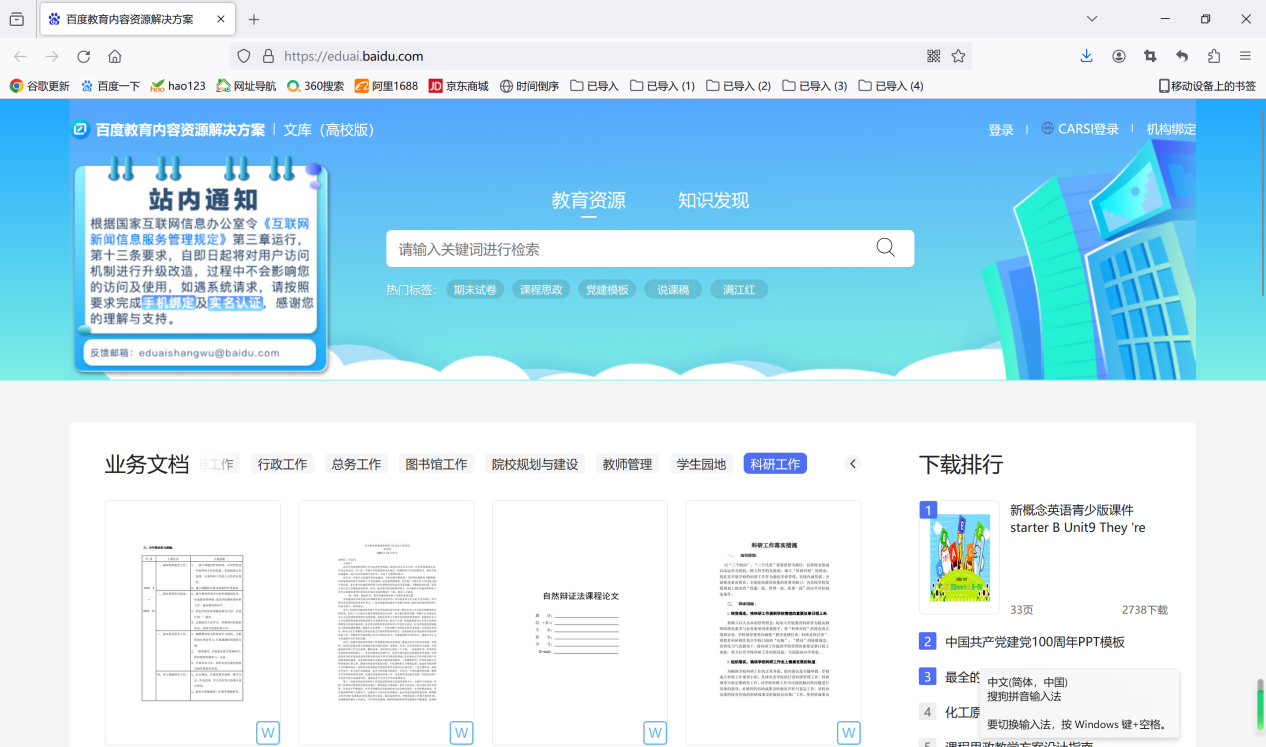This screenshot has width=1266, height=747.
Task: Click the arrow to scroll category tabs
Action: [853, 464]
